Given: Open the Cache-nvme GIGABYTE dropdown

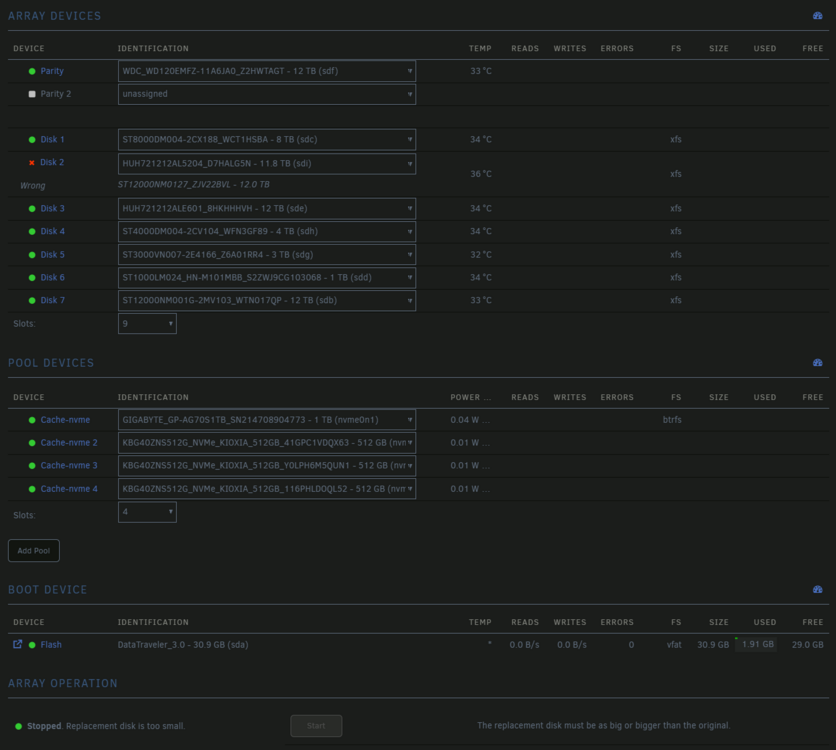Looking at the screenshot, I should click(267, 420).
